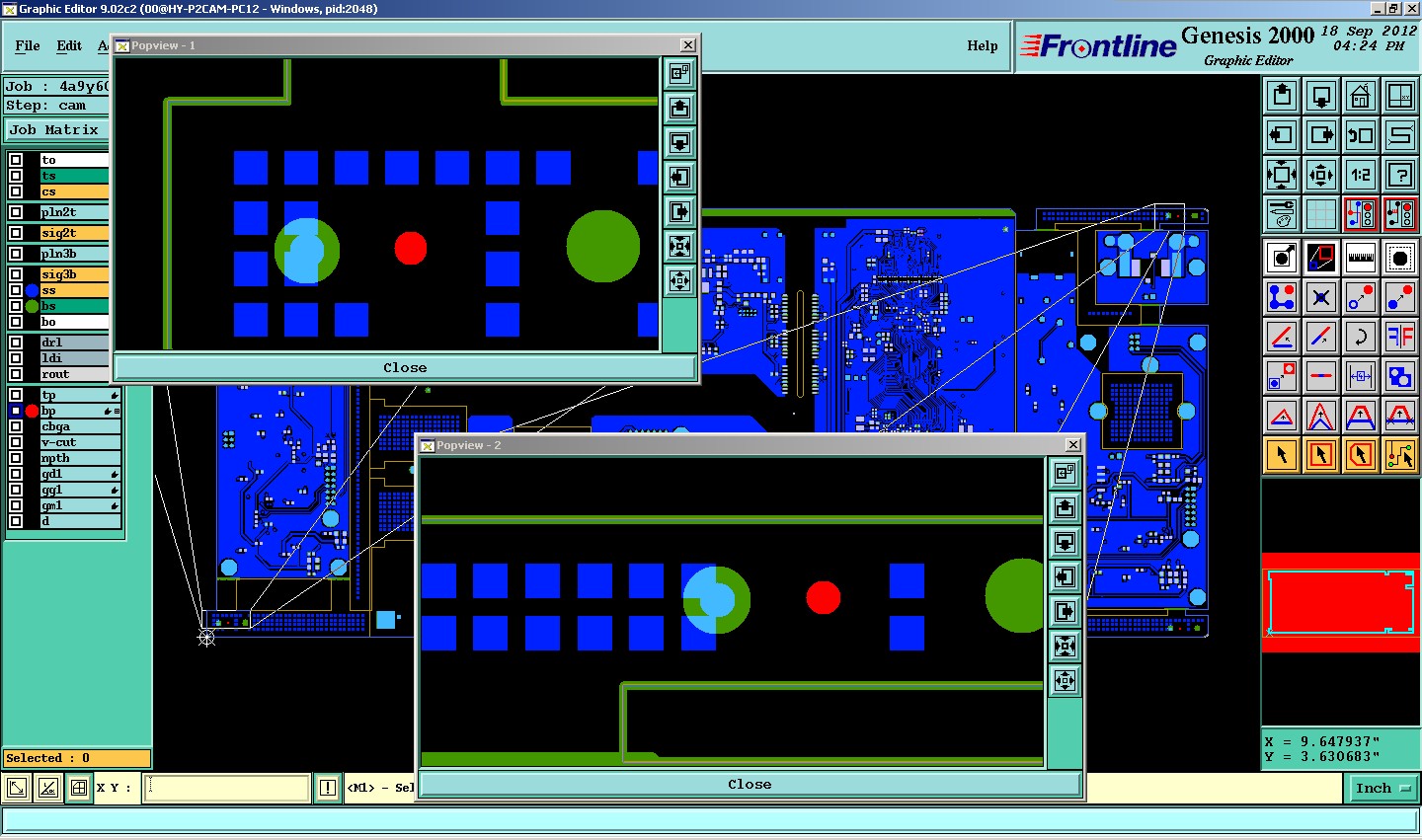Image resolution: width=1422 pixels, height=840 pixels.
Task: Click Close button in Popview 1
Action: click(405, 367)
